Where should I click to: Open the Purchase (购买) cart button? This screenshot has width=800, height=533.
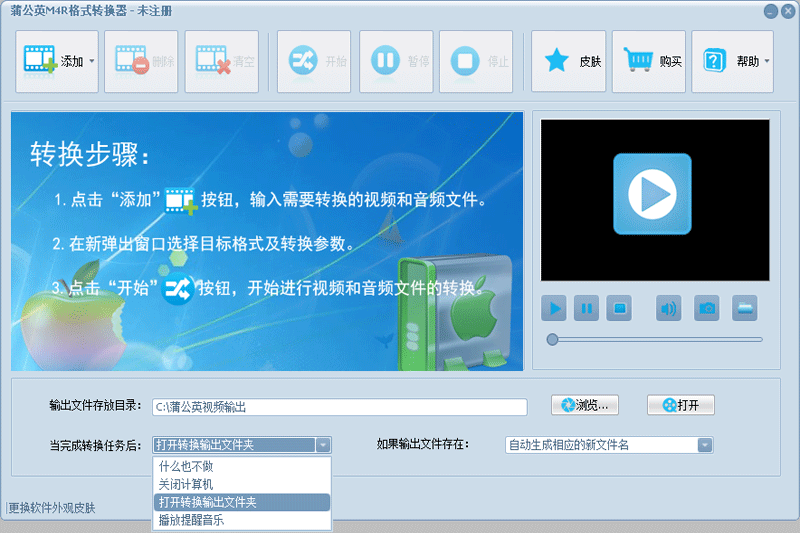[649, 61]
